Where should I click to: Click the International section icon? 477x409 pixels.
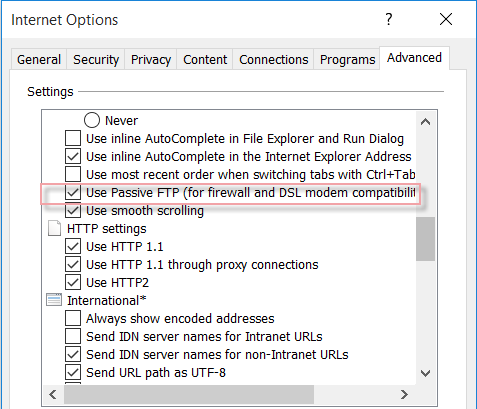pyautogui.click(x=54, y=300)
